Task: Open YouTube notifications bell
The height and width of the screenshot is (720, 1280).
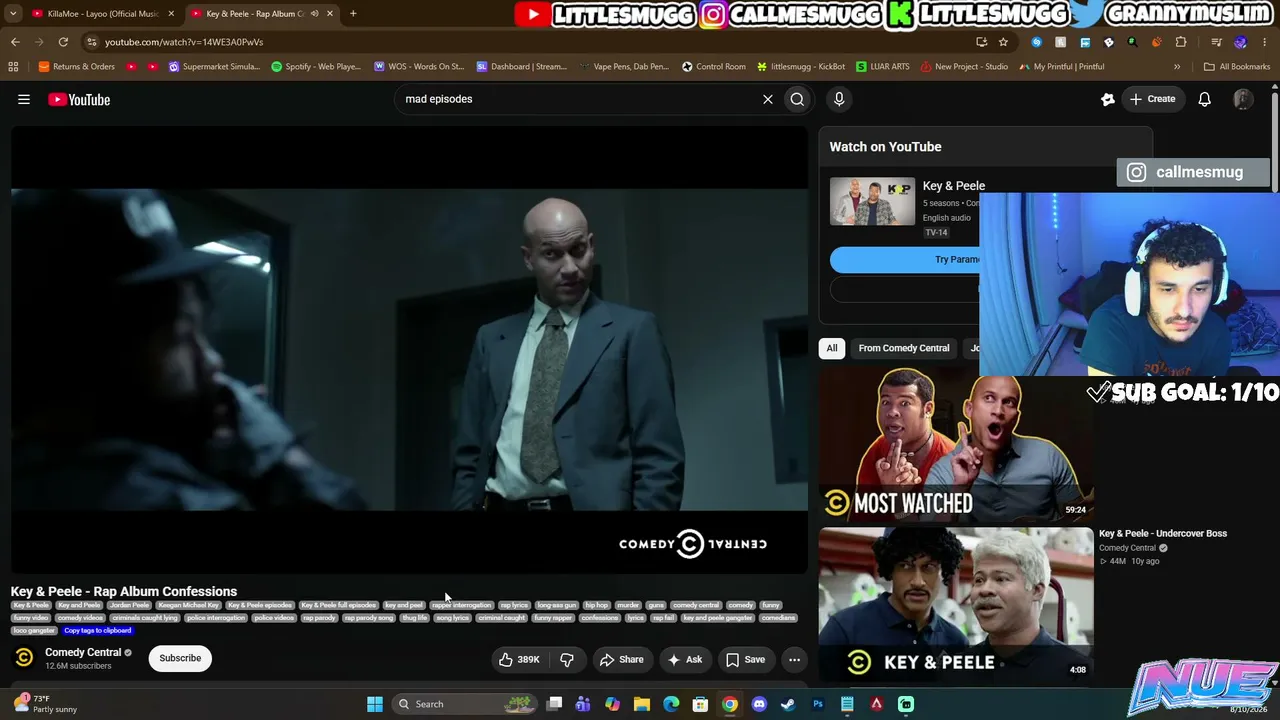Action: coord(1205,99)
